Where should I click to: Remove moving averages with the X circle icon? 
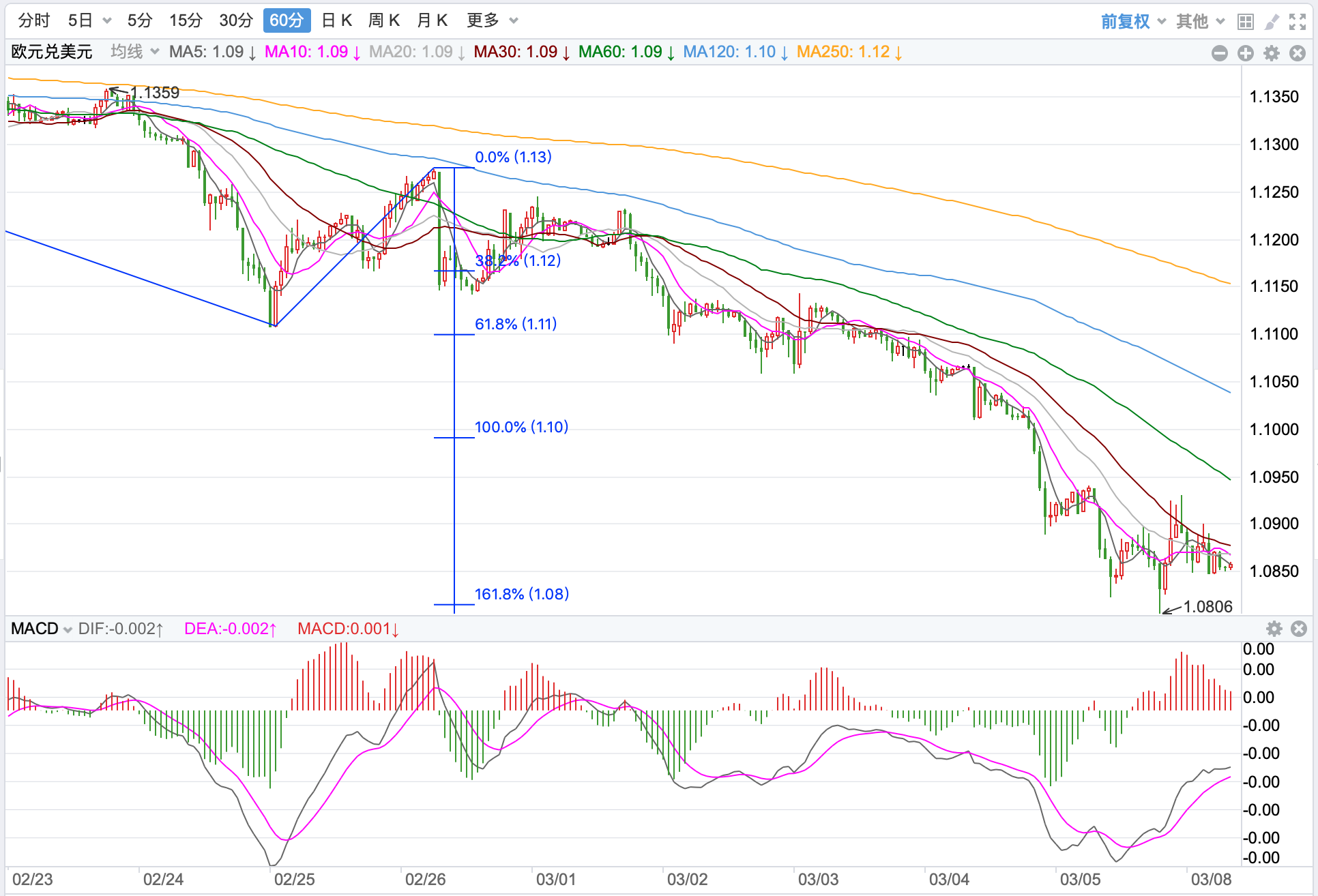point(1298,53)
